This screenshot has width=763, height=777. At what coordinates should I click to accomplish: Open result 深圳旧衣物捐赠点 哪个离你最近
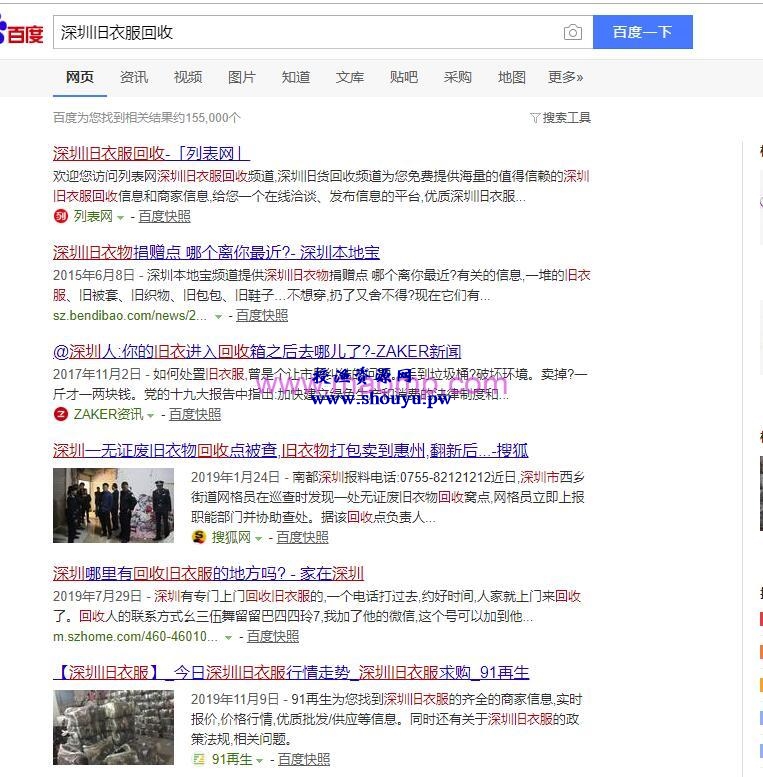point(216,253)
